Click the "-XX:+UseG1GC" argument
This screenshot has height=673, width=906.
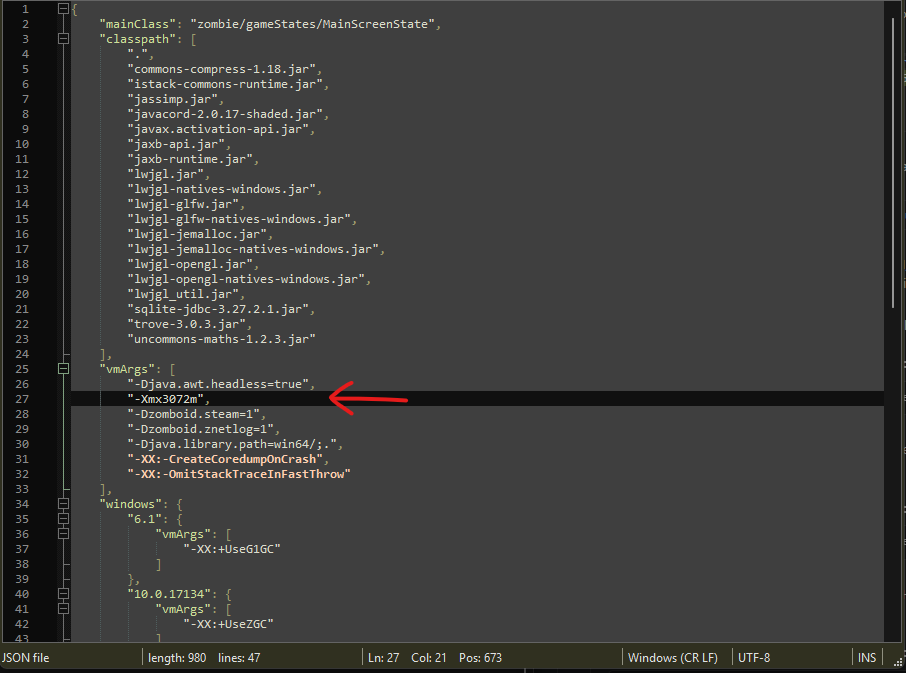232,549
